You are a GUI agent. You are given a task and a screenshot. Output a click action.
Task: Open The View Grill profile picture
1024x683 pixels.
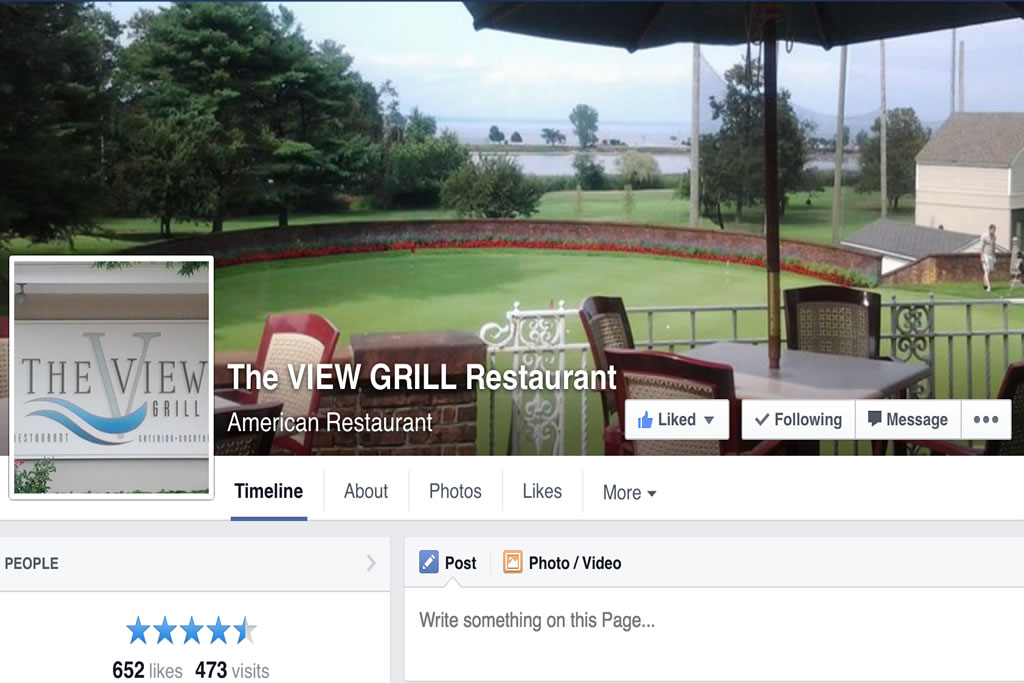pos(112,377)
